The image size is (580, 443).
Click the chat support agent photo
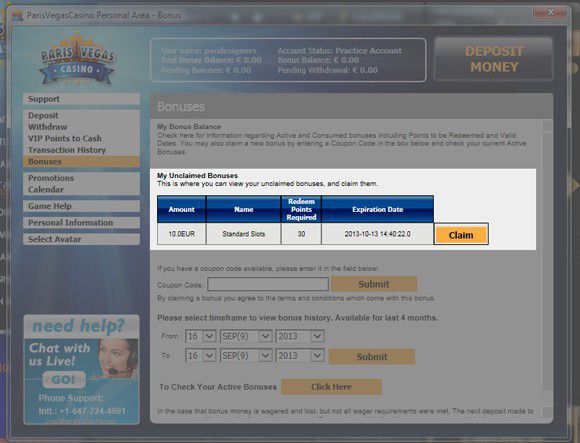[x=117, y=358]
